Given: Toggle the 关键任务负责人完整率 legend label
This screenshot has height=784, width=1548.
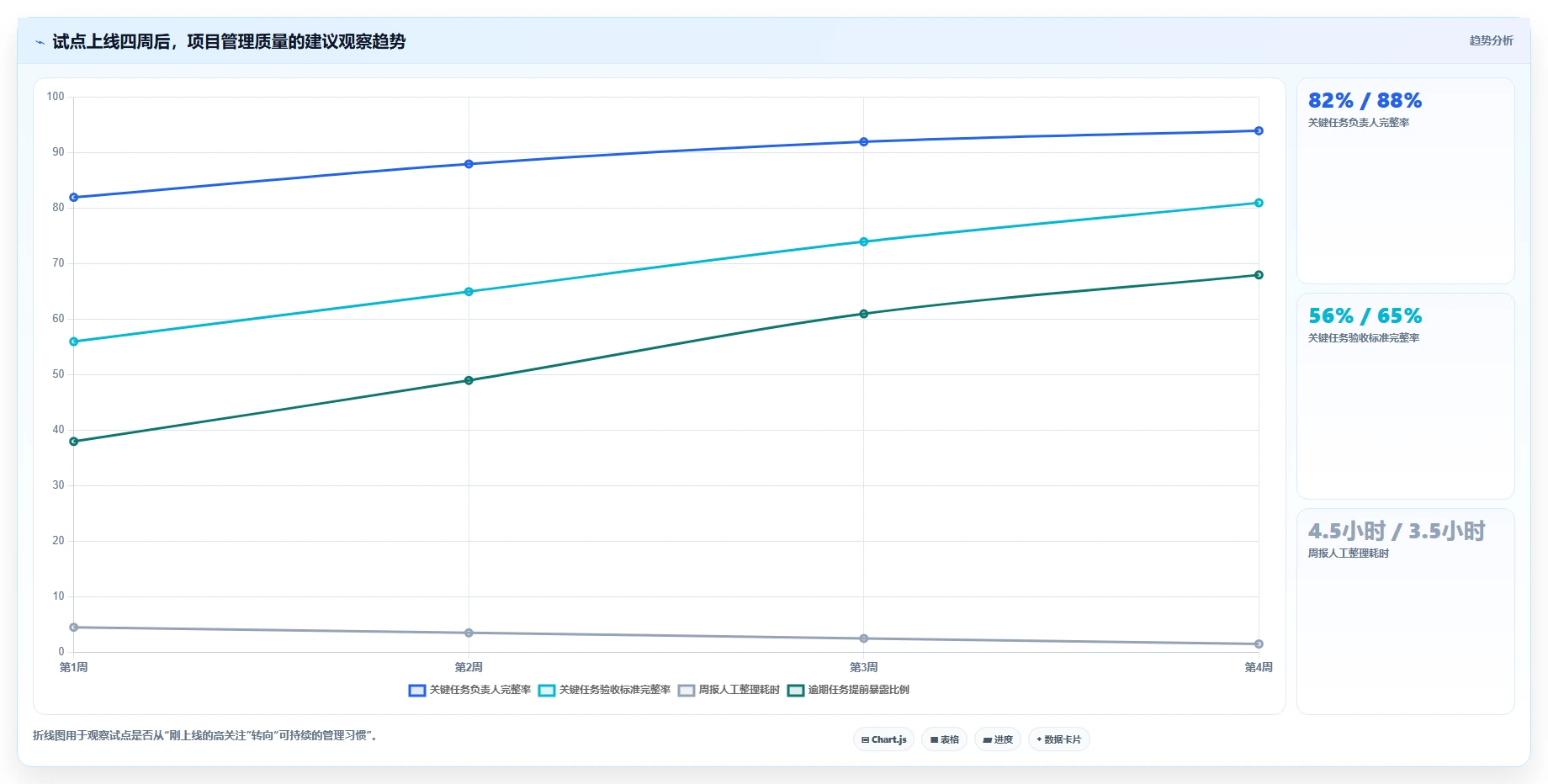Looking at the screenshot, I should (x=480, y=690).
